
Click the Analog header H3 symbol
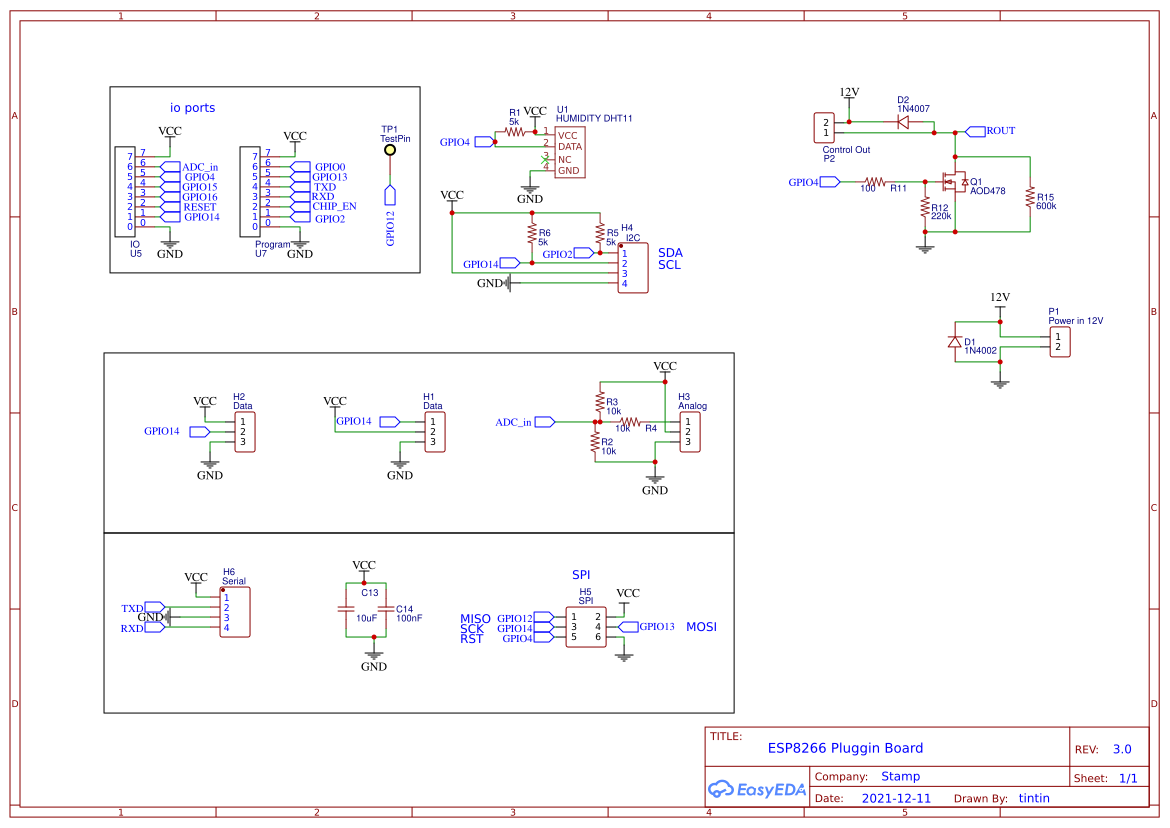(690, 432)
